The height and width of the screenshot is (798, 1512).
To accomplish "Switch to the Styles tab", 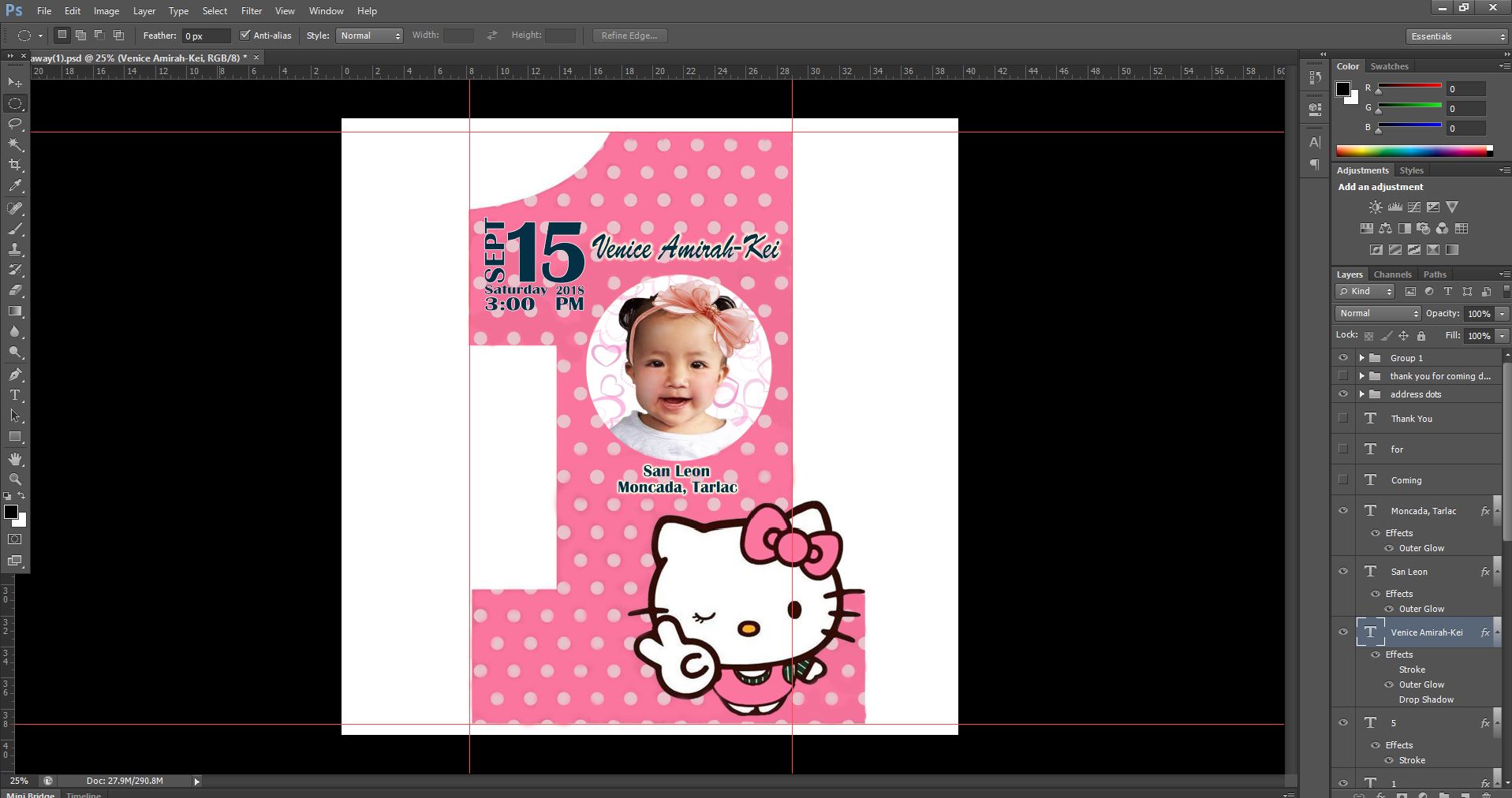I will pos(1411,170).
